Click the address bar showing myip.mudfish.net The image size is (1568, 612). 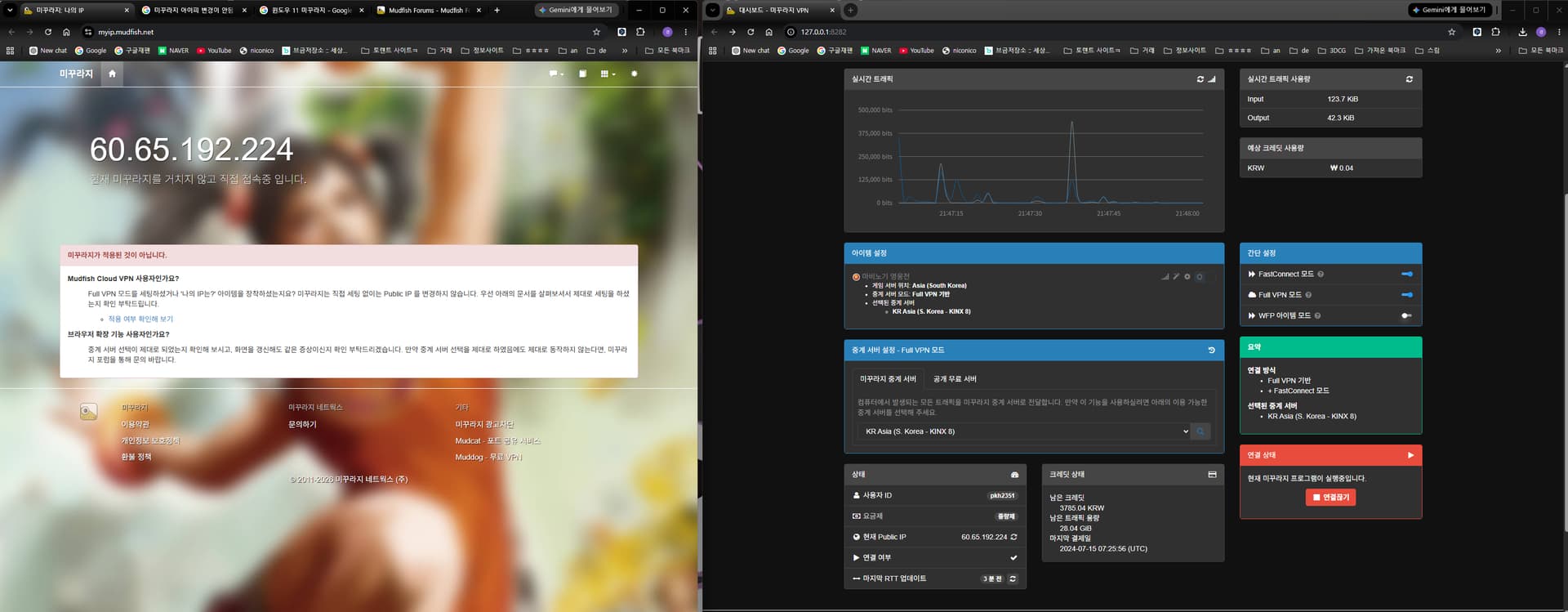343,32
